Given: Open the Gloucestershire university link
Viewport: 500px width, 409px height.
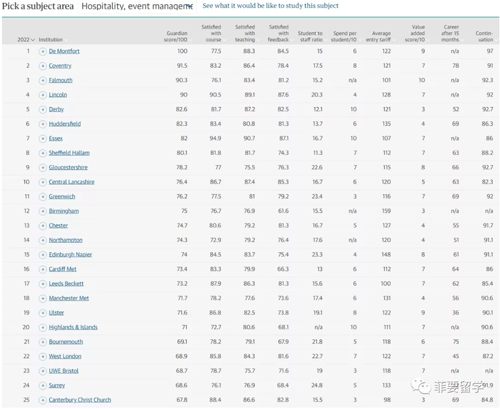Looking at the screenshot, I should point(68,168).
